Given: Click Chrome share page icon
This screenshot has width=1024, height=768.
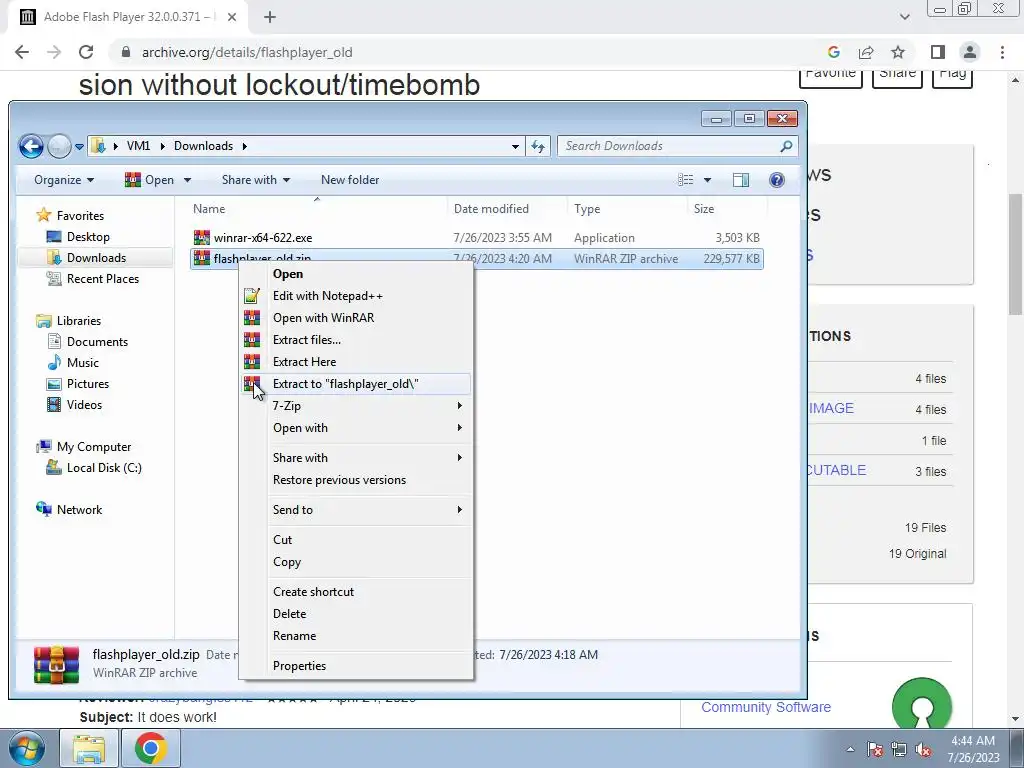Looking at the screenshot, I should pos(866,52).
